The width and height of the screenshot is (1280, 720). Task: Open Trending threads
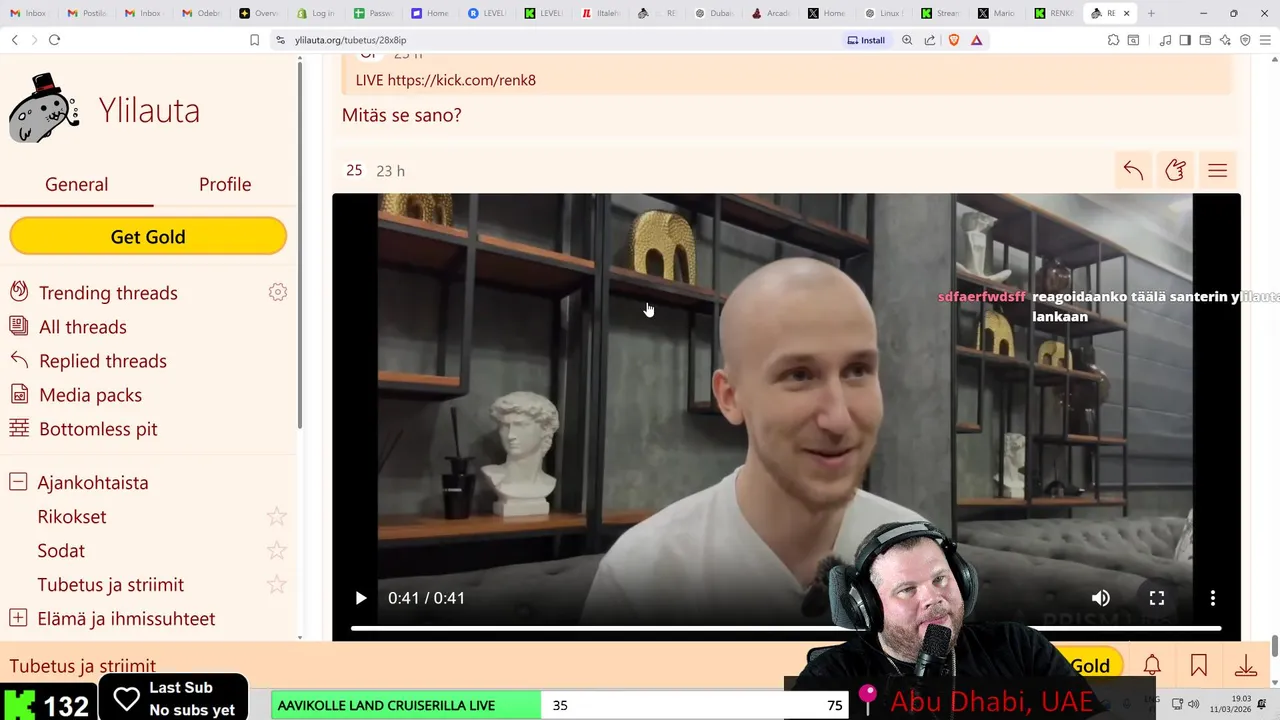[x=108, y=293]
